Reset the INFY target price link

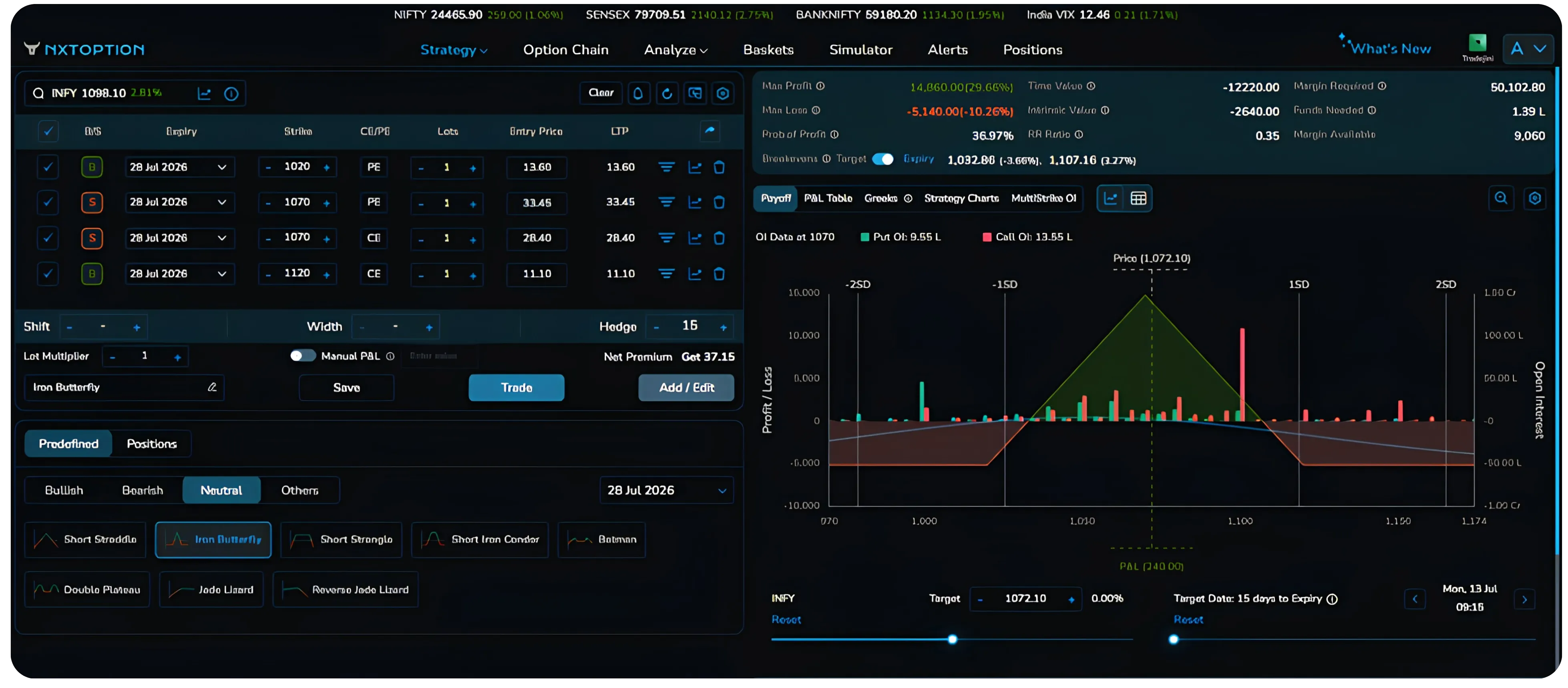pyautogui.click(x=786, y=620)
